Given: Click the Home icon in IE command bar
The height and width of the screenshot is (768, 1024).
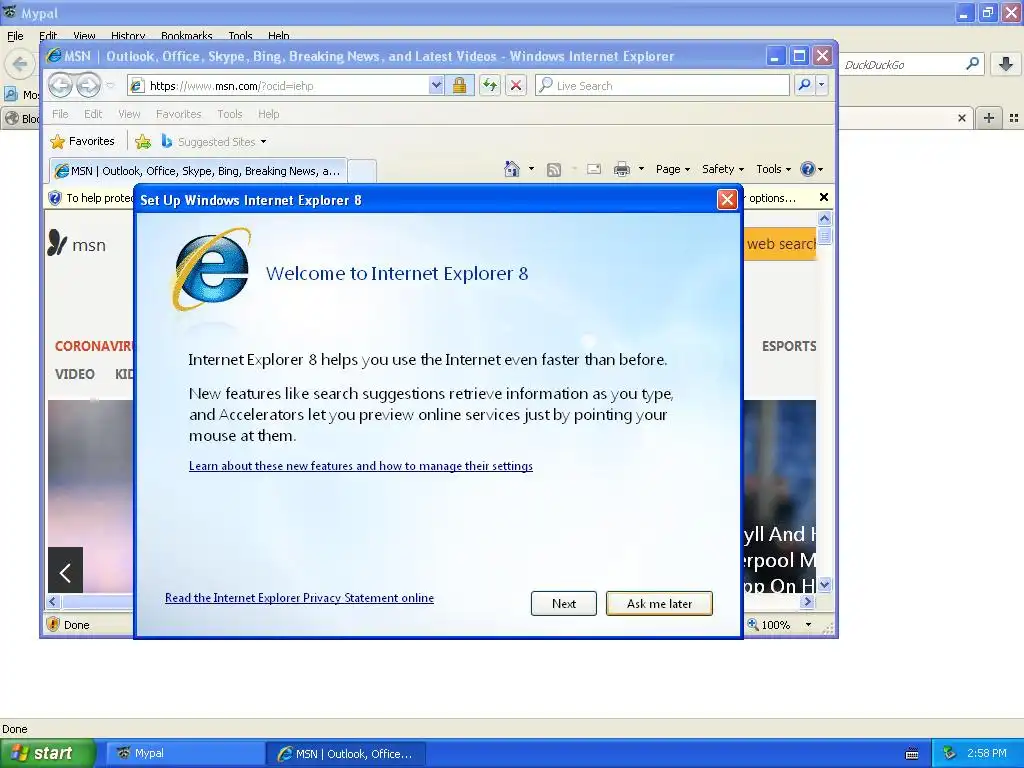Looking at the screenshot, I should pyautogui.click(x=512, y=169).
